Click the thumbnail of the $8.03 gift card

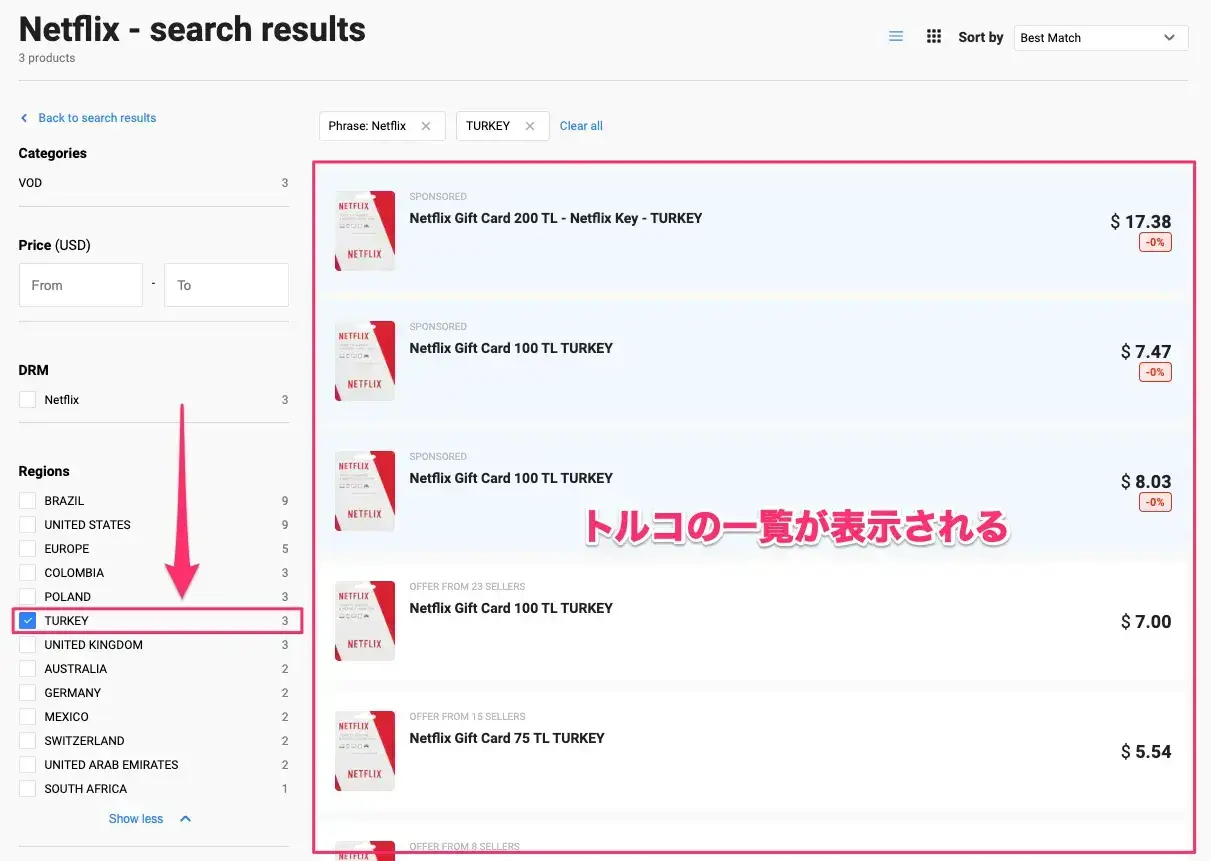[x=365, y=491]
